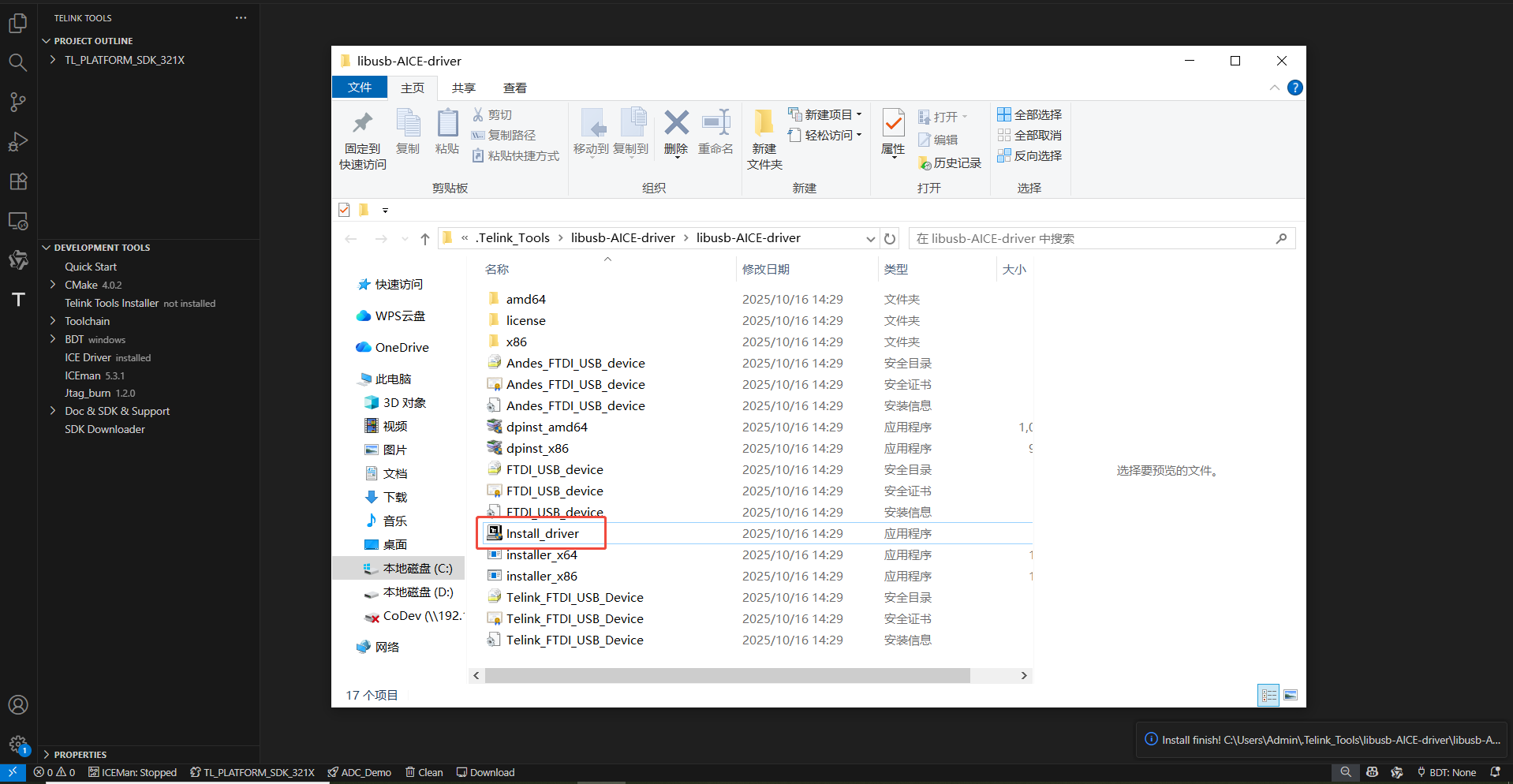Click the refresh button beside the address bar
The width and height of the screenshot is (1513, 784).
[x=891, y=237]
